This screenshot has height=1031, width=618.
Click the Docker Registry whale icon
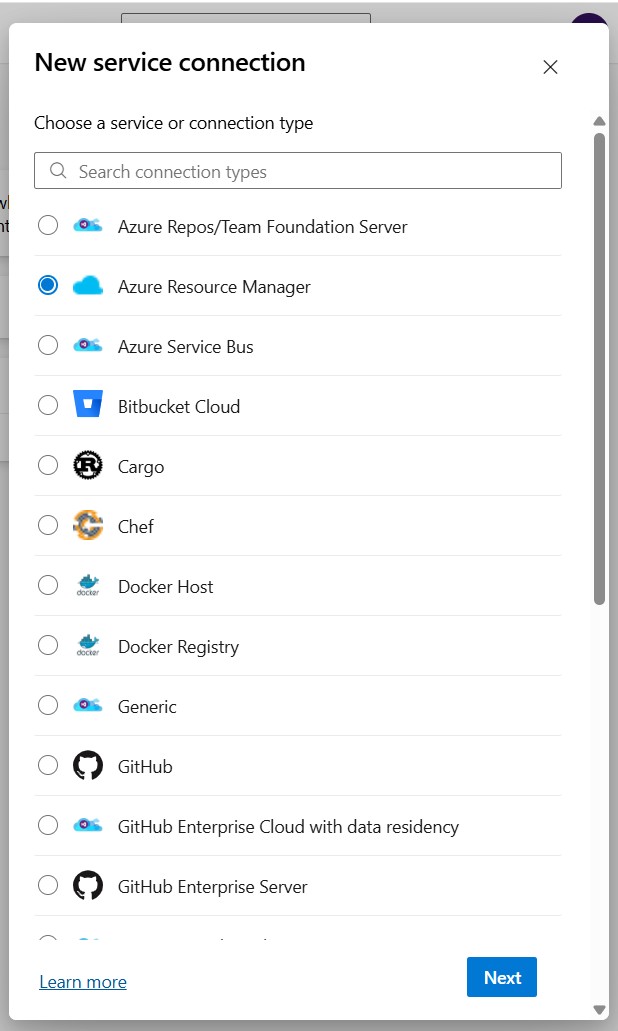tap(89, 645)
